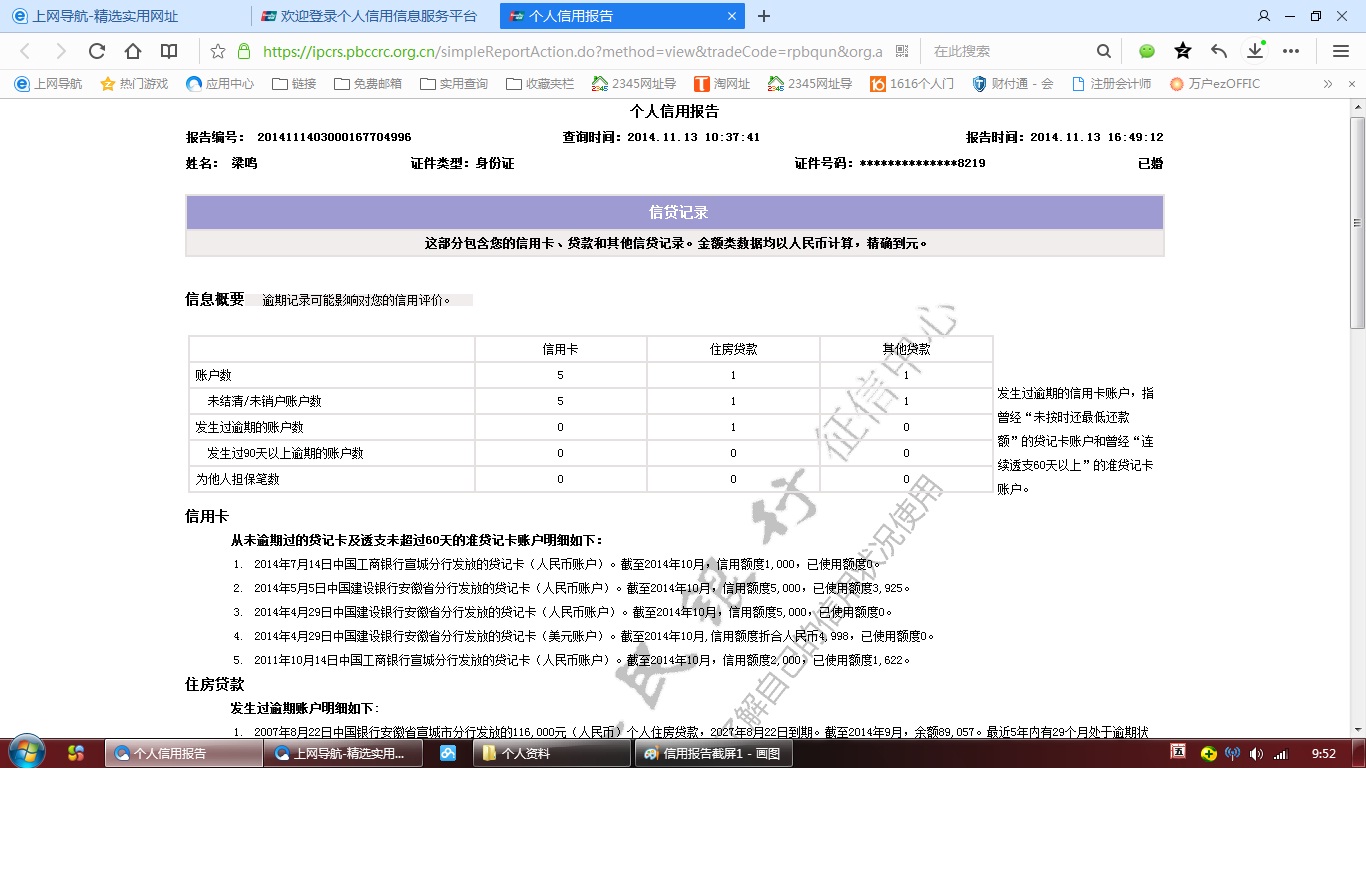Viewport: 1366px width, 875px height.
Task: Open the Windows Start menu
Action: 25,753
